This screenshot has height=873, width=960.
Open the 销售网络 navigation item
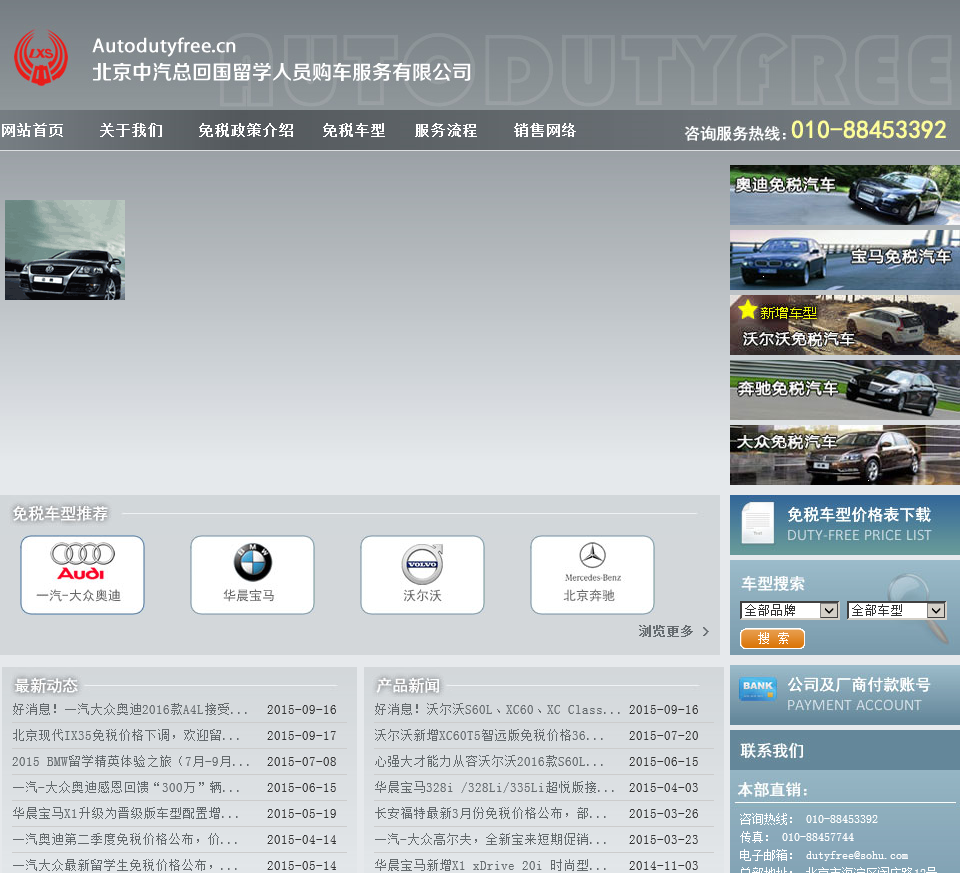(x=545, y=131)
